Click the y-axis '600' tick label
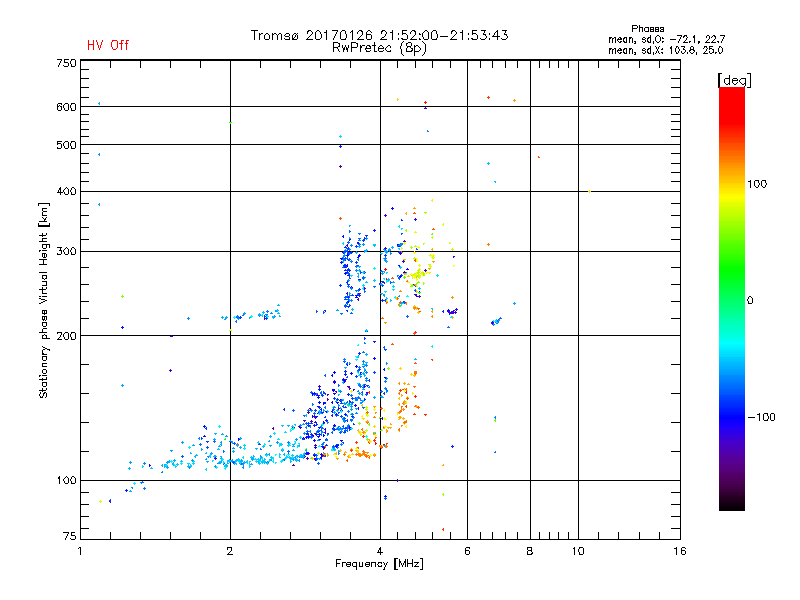The image size is (800, 600). click(x=66, y=107)
